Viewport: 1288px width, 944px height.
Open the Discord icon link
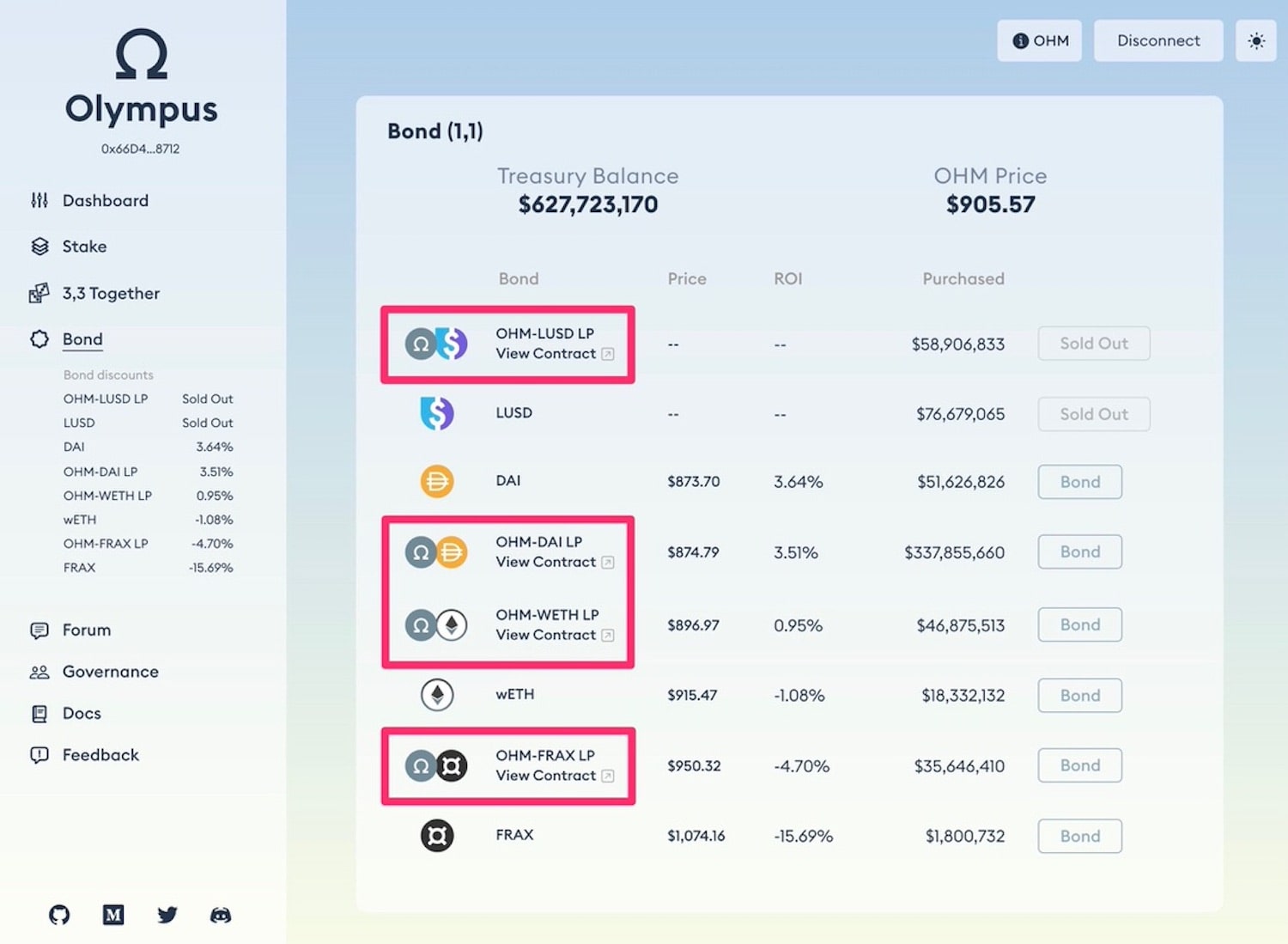tap(221, 915)
